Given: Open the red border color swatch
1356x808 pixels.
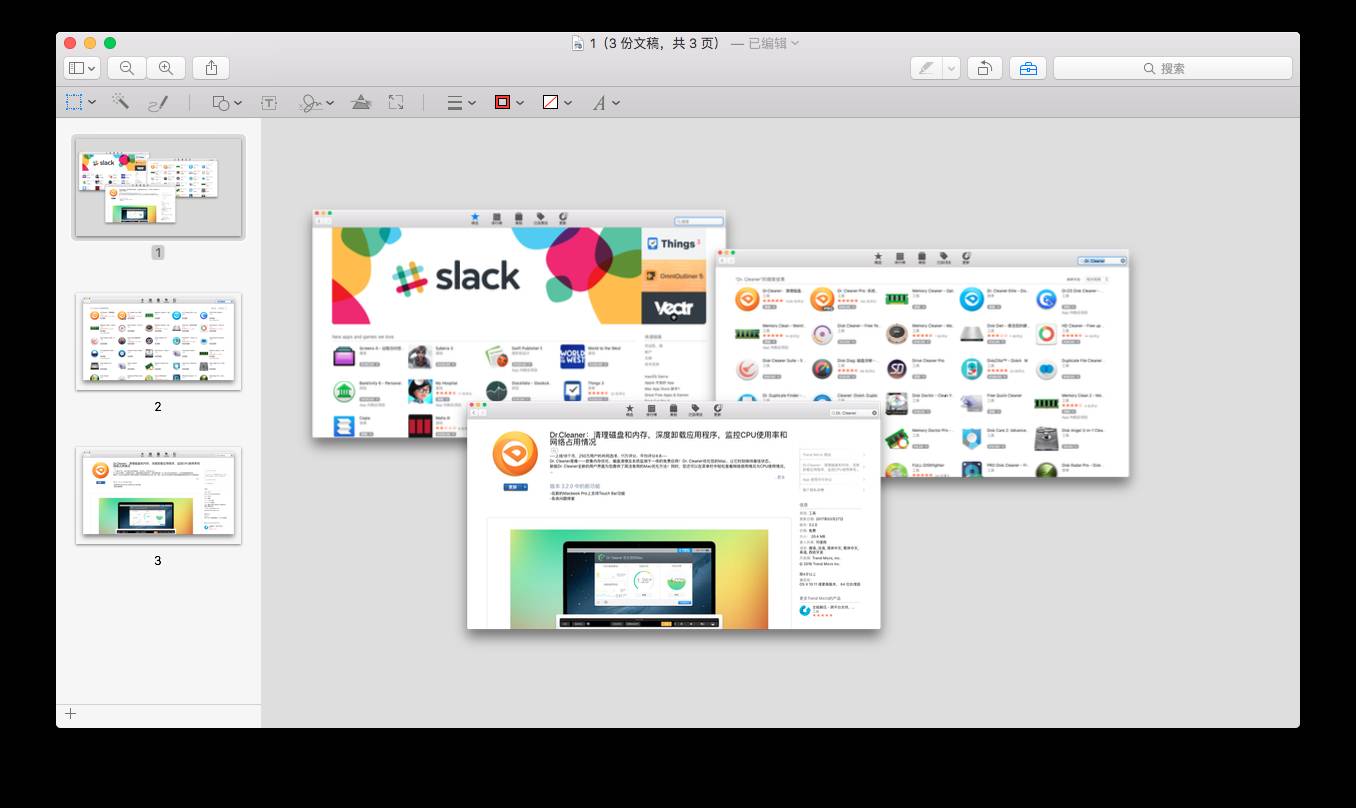Looking at the screenshot, I should coord(508,102).
